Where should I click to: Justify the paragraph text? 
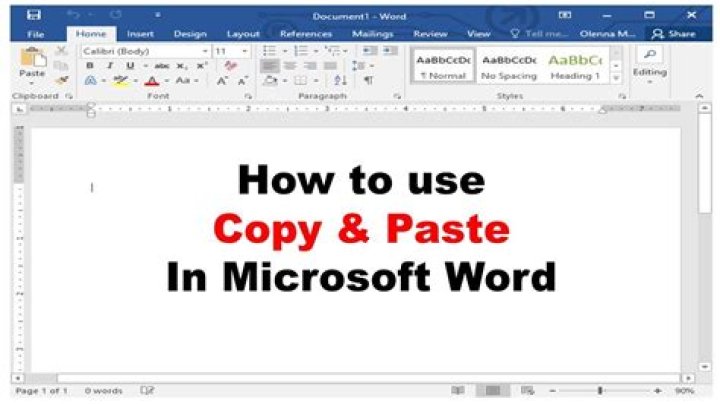tap(330, 66)
